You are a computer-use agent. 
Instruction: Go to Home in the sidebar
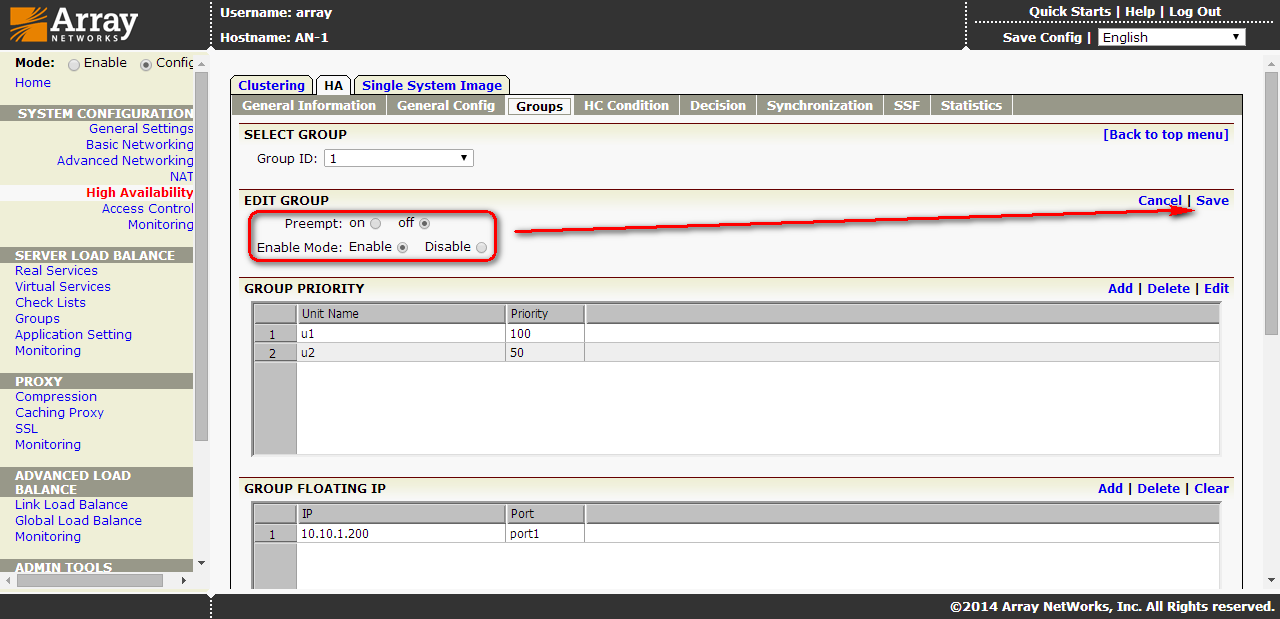tap(33, 82)
